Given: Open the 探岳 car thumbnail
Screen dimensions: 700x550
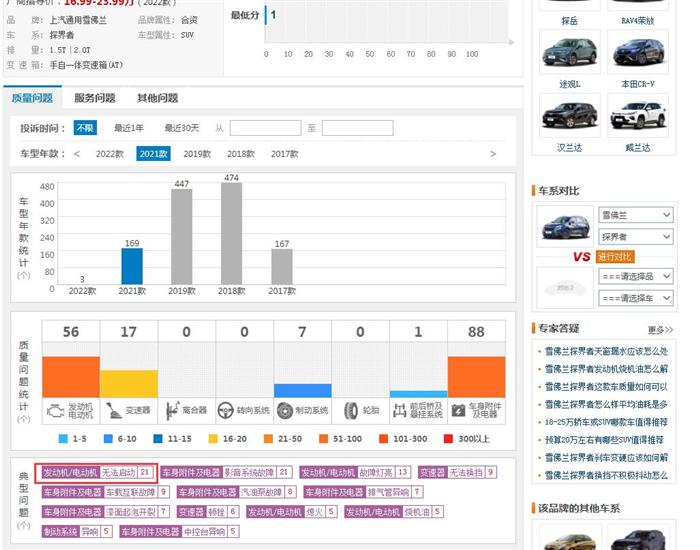Looking at the screenshot, I should pos(570,4).
